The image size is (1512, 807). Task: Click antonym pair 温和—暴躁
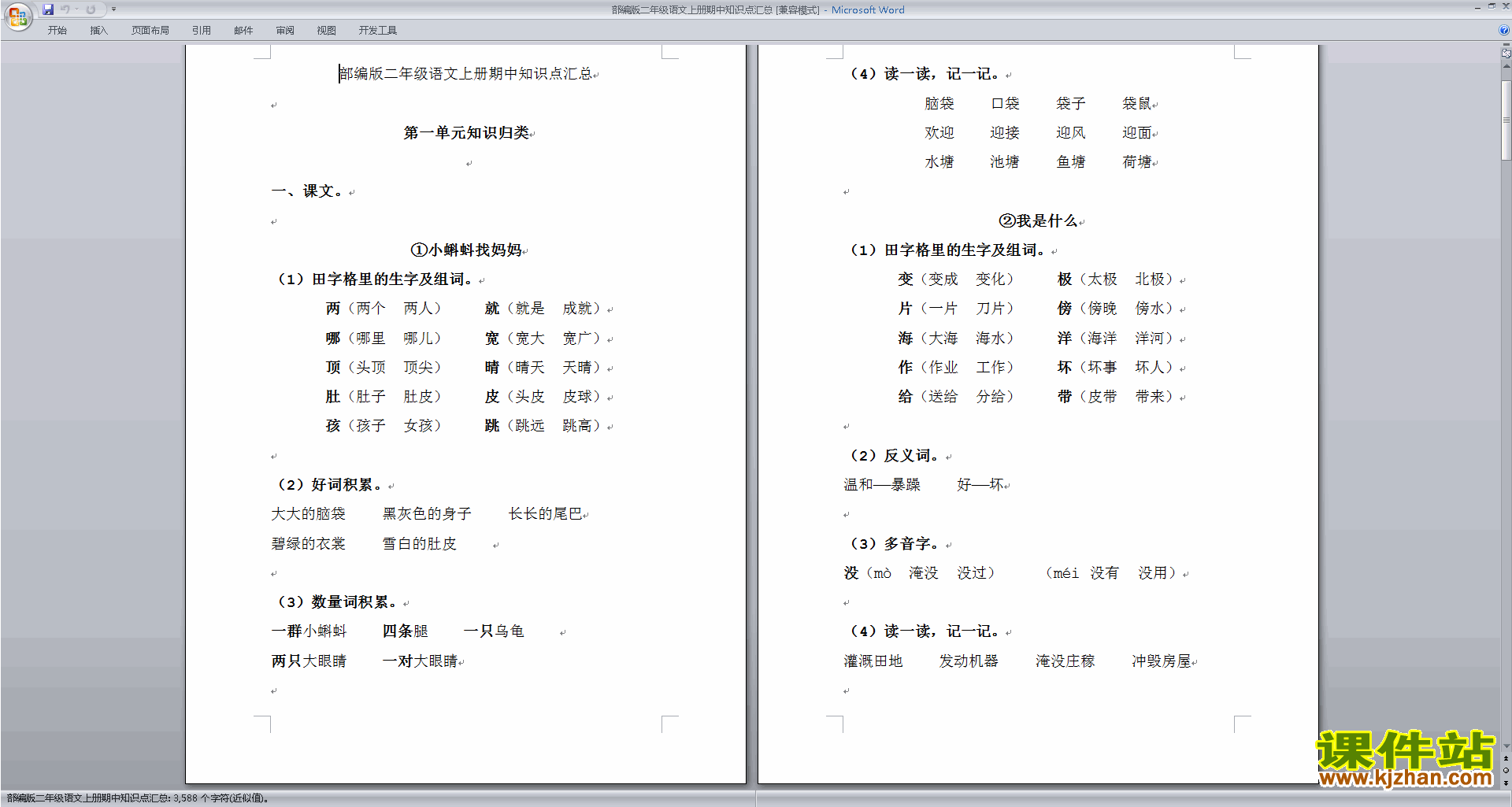point(882,485)
